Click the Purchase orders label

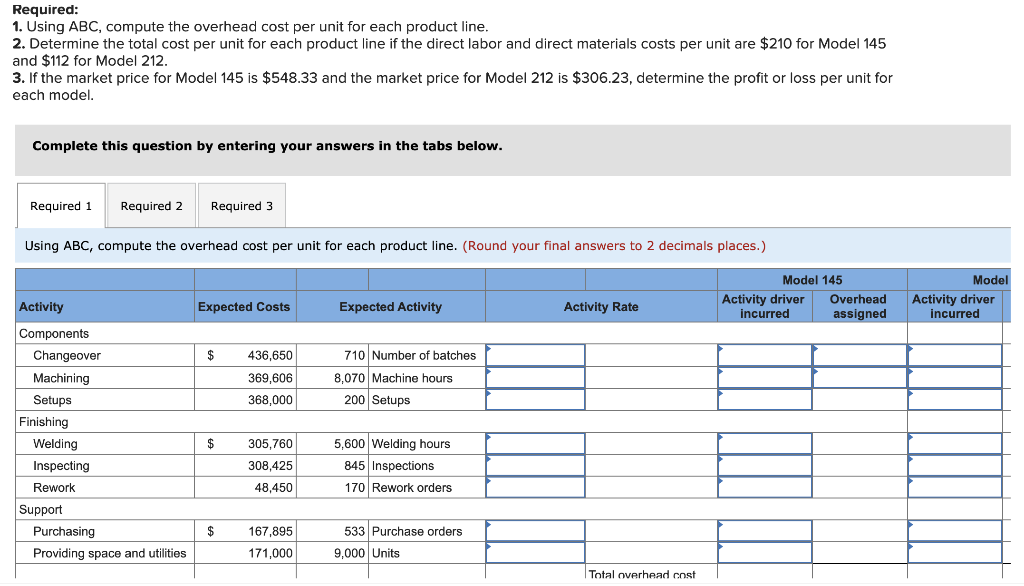coord(417,531)
